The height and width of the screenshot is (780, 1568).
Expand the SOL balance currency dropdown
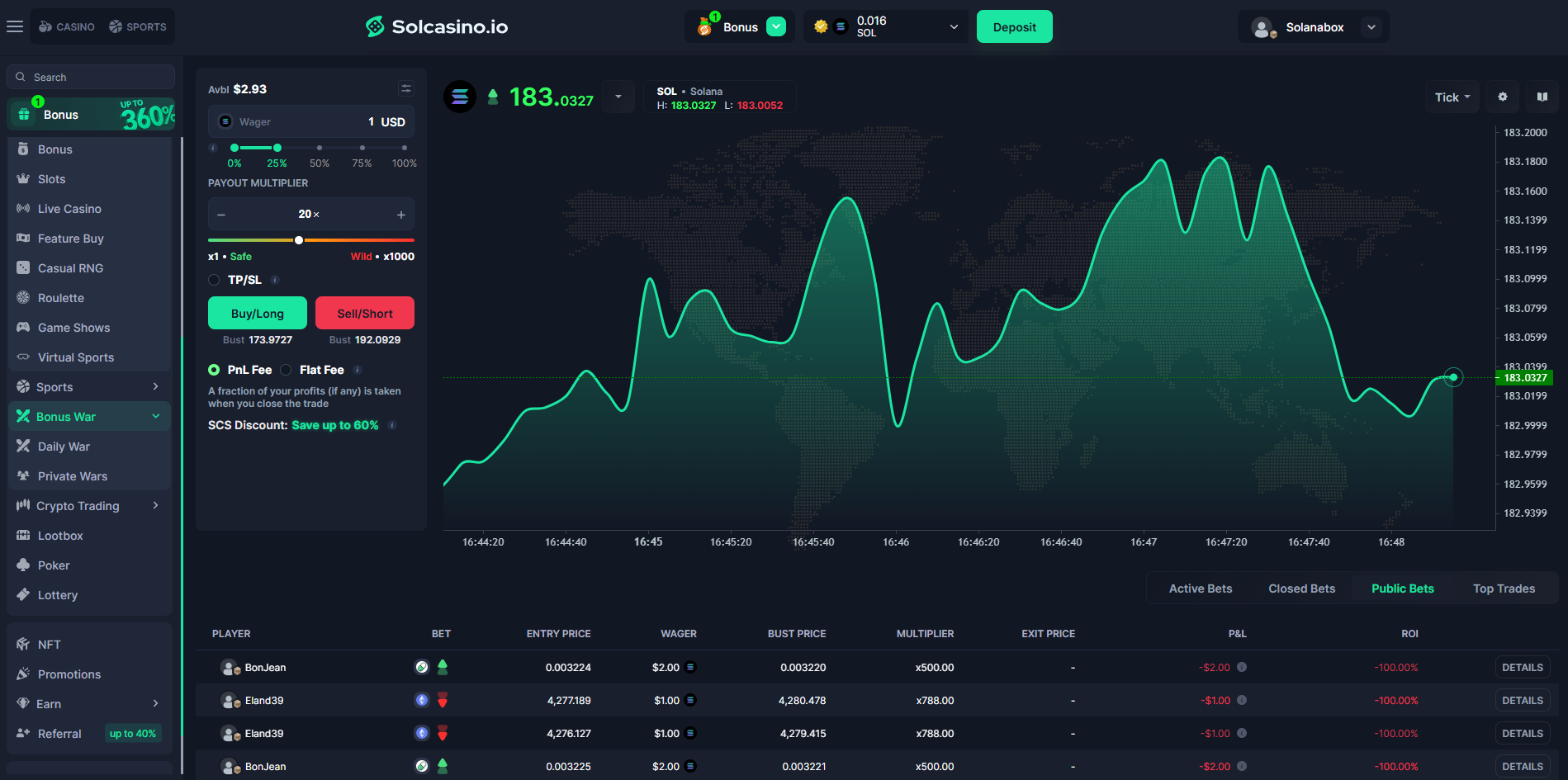click(954, 26)
